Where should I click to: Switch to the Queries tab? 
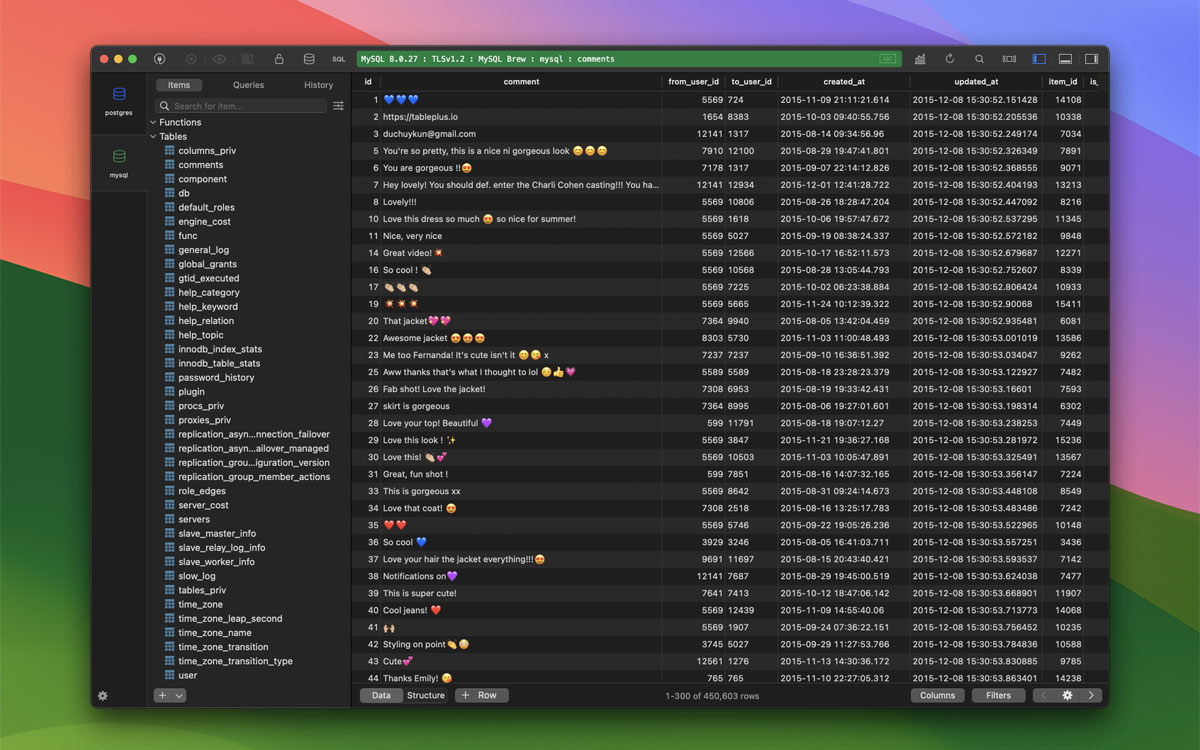point(248,85)
